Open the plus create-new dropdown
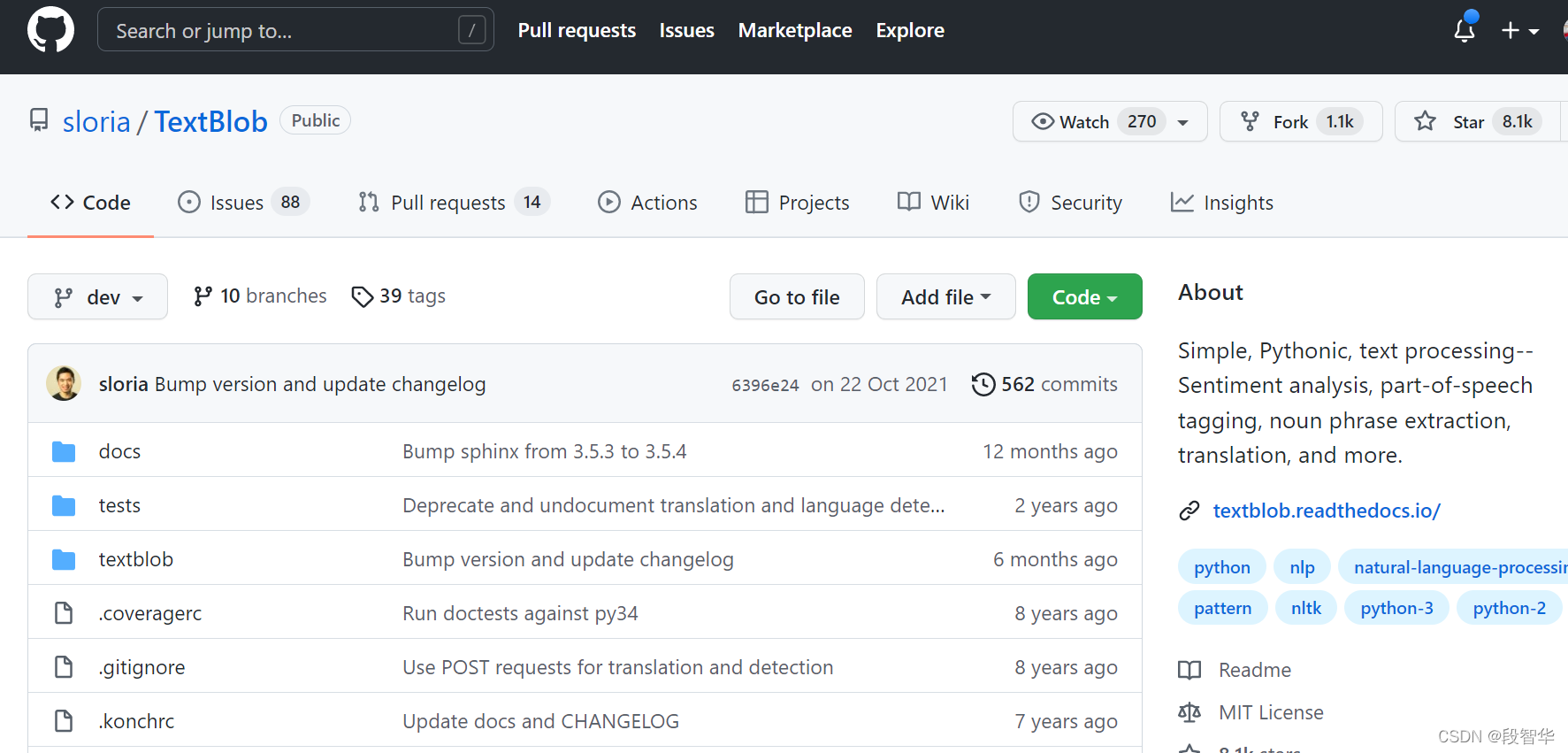1568x753 pixels. tap(1519, 31)
